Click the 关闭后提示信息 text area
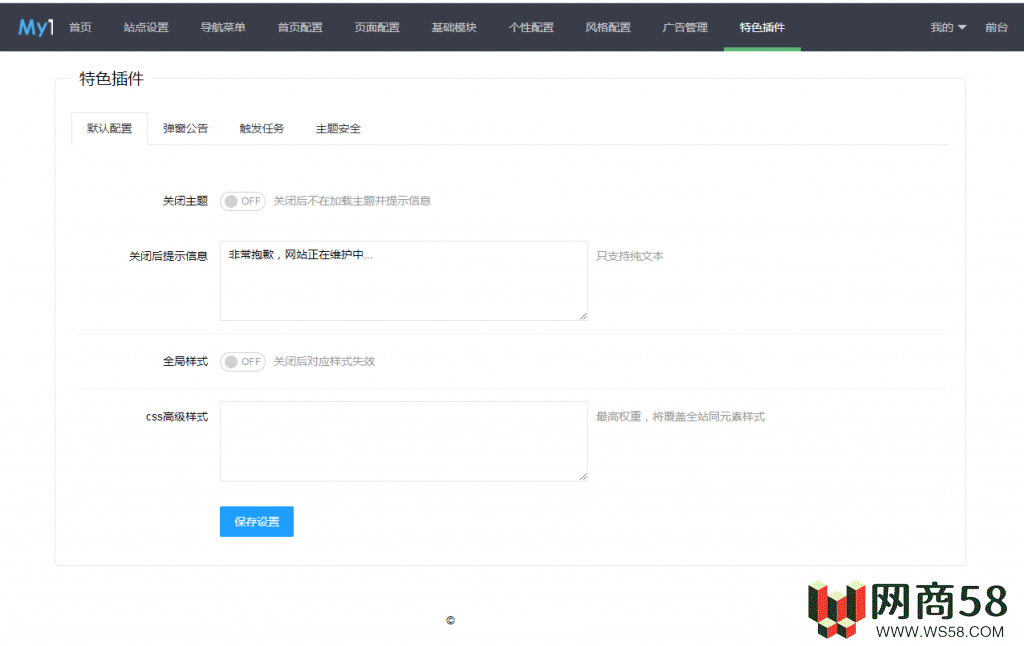The height and width of the screenshot is (646, 1024). click(x=404, y=281)
